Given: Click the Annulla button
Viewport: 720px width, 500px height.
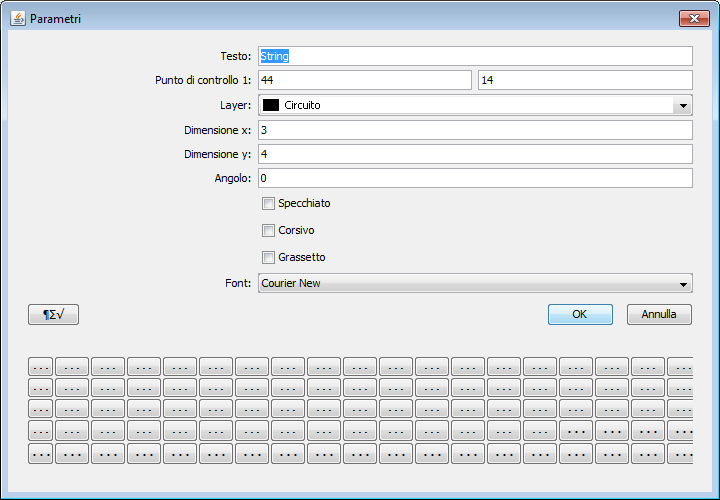Looking at the screenshot, I should tap(659, 314).
